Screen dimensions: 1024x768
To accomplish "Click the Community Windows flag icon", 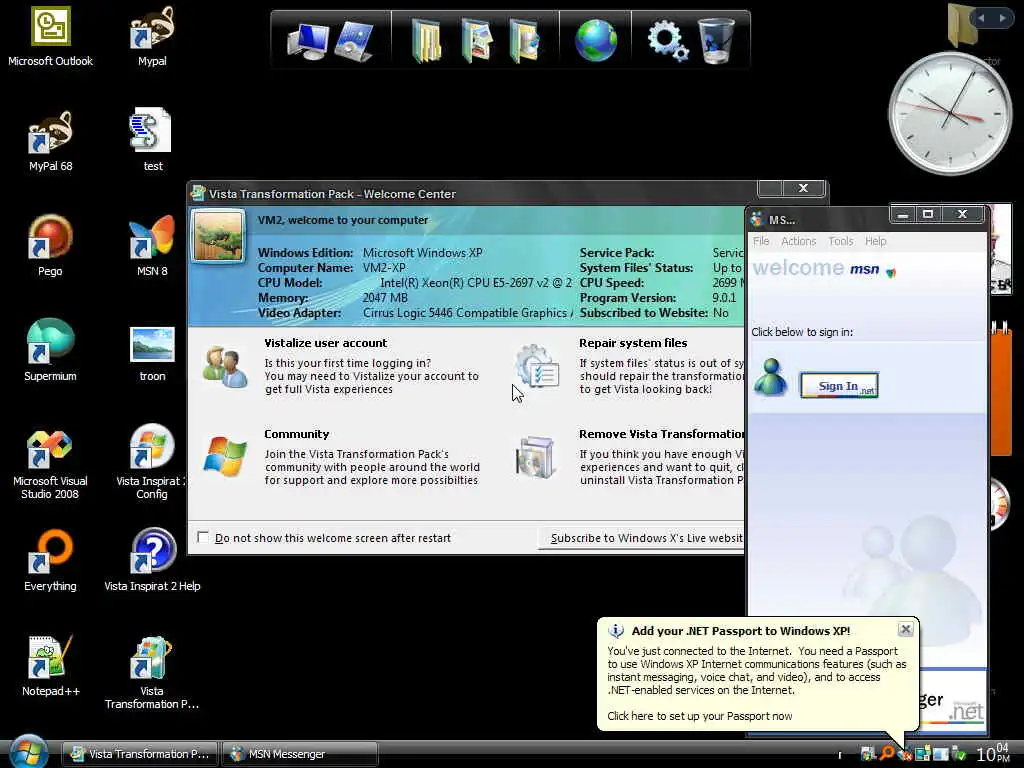I will point(225,456).
